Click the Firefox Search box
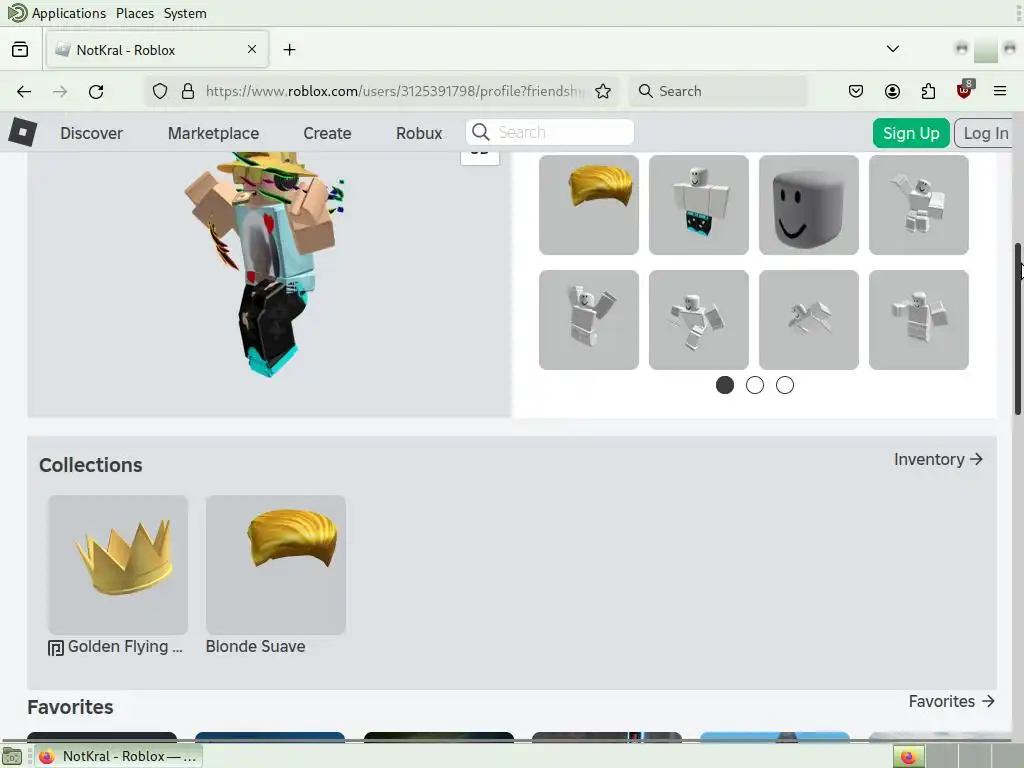 pyautogui.click(x=718, y=91)
